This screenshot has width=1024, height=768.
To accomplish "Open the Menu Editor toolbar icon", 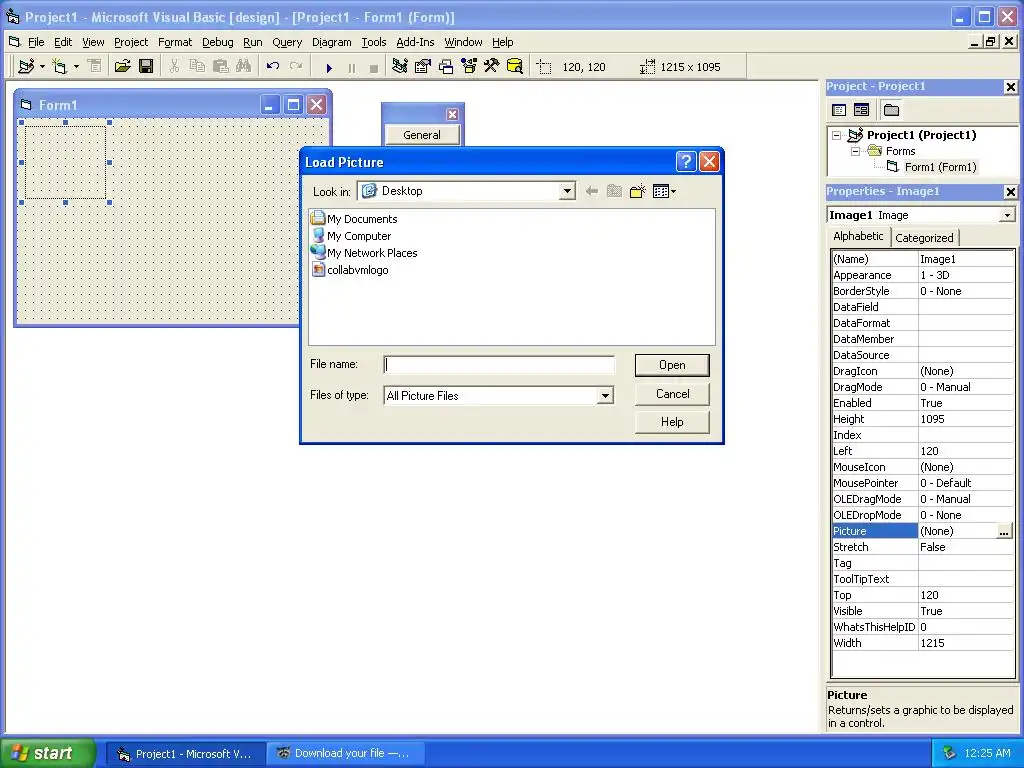I will point(95,66).
